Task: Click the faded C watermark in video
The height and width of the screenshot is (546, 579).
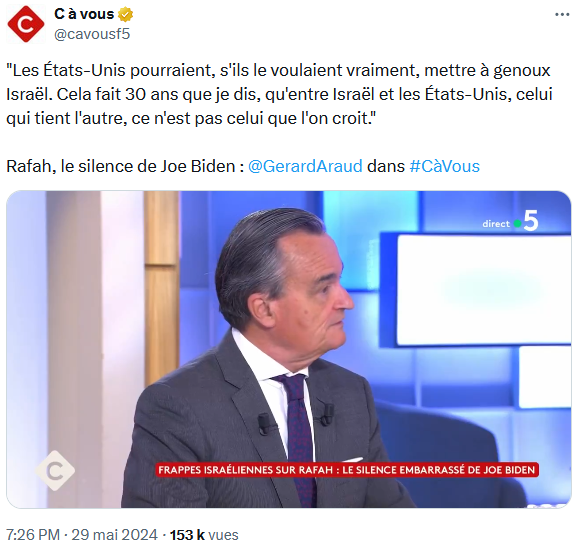Action: (x=55, y=470)
